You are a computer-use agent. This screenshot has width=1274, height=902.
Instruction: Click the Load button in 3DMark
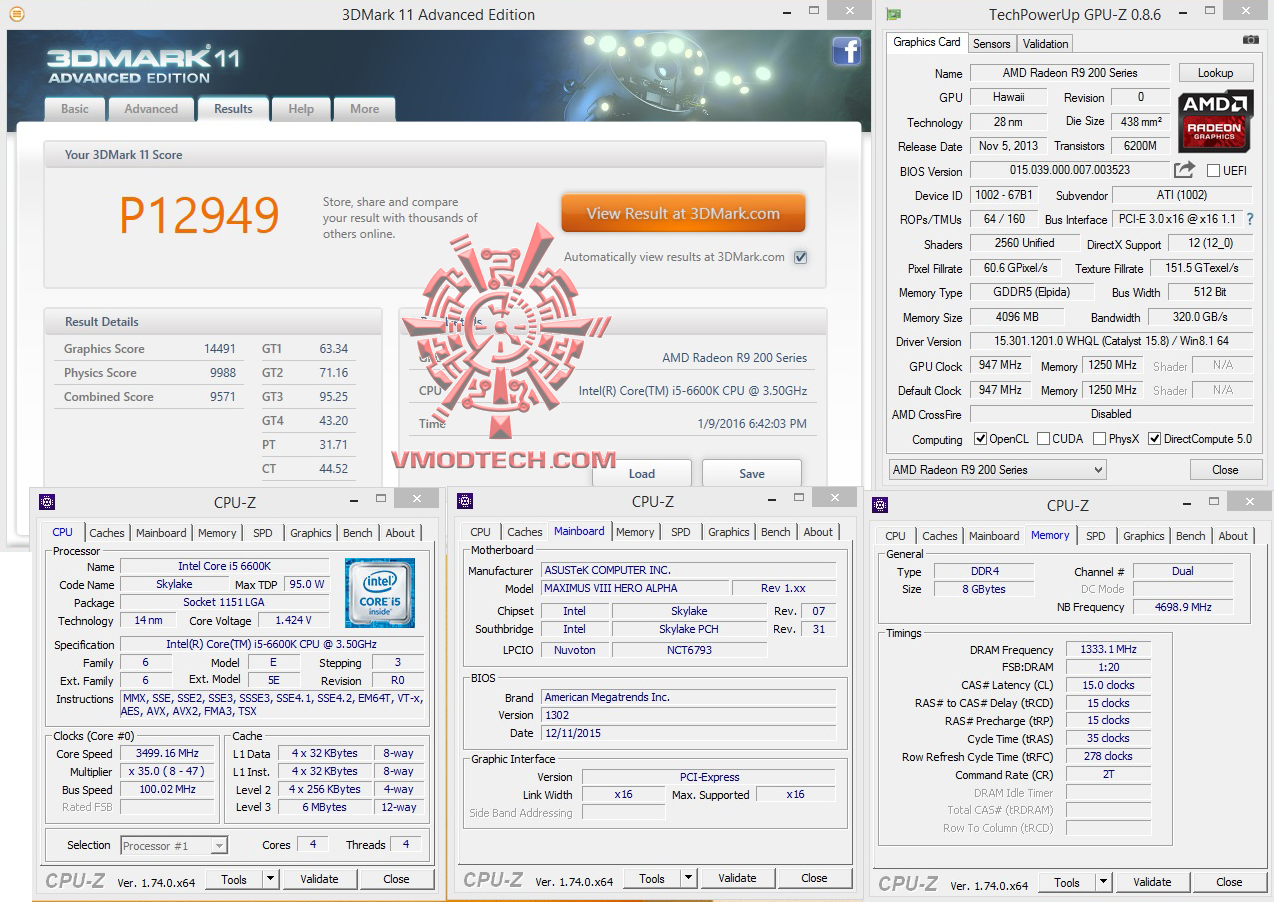point(642,474)
